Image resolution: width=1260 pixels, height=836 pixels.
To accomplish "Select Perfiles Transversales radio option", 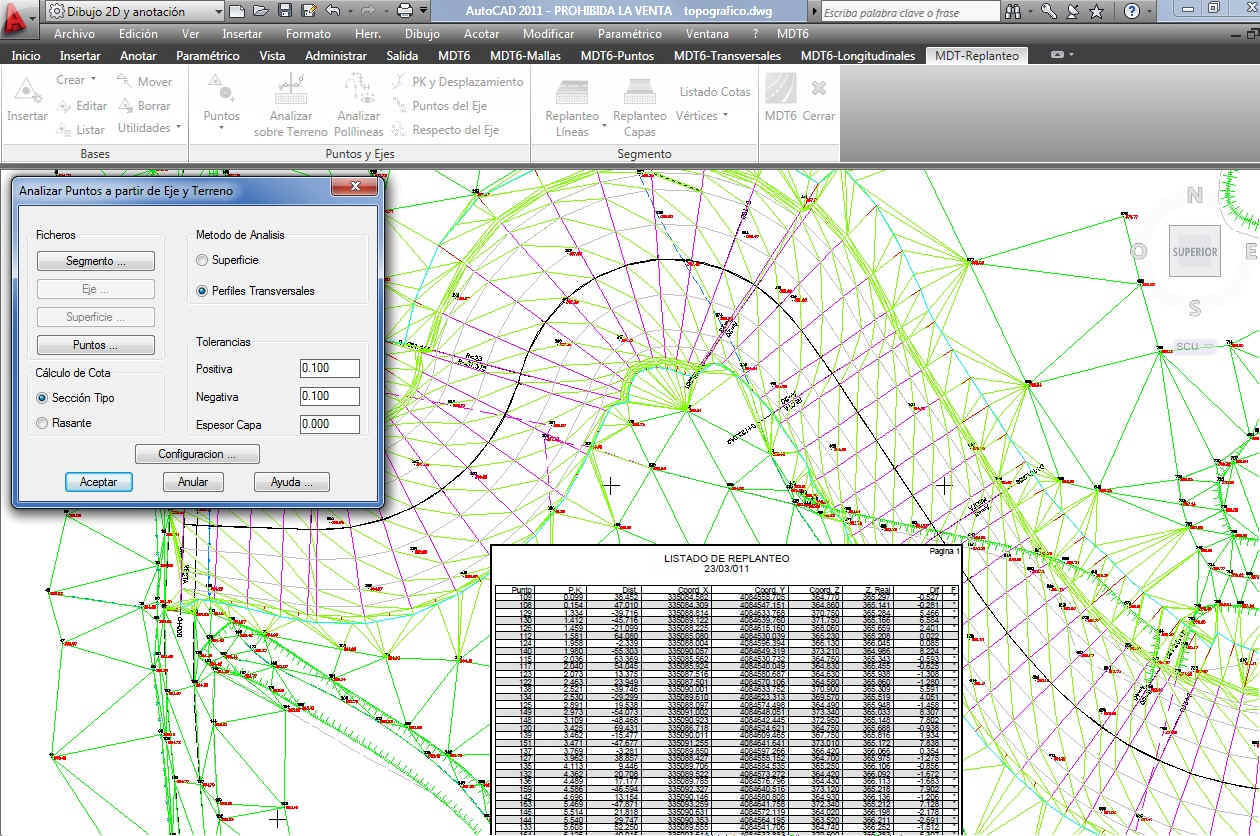I will tap(203, 291).
